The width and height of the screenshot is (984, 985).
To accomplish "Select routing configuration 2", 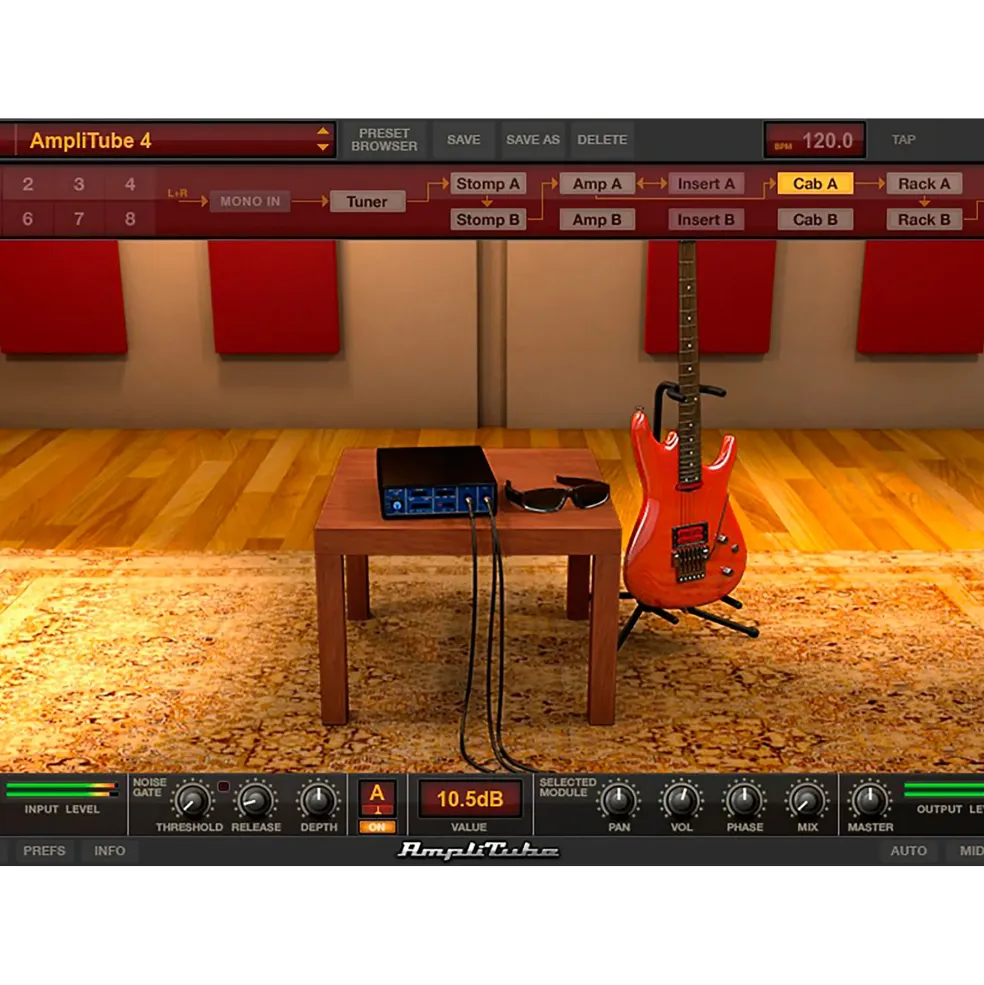I will point(28,185).
